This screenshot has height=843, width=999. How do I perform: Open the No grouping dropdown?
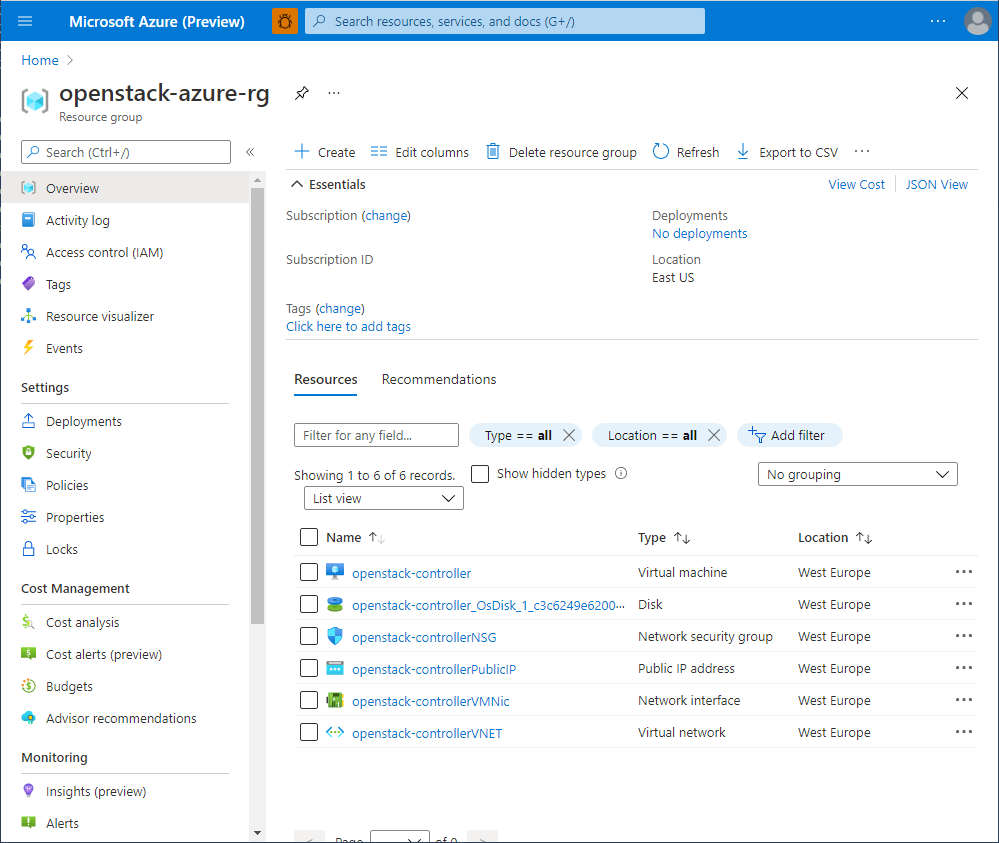pos(857,473)
